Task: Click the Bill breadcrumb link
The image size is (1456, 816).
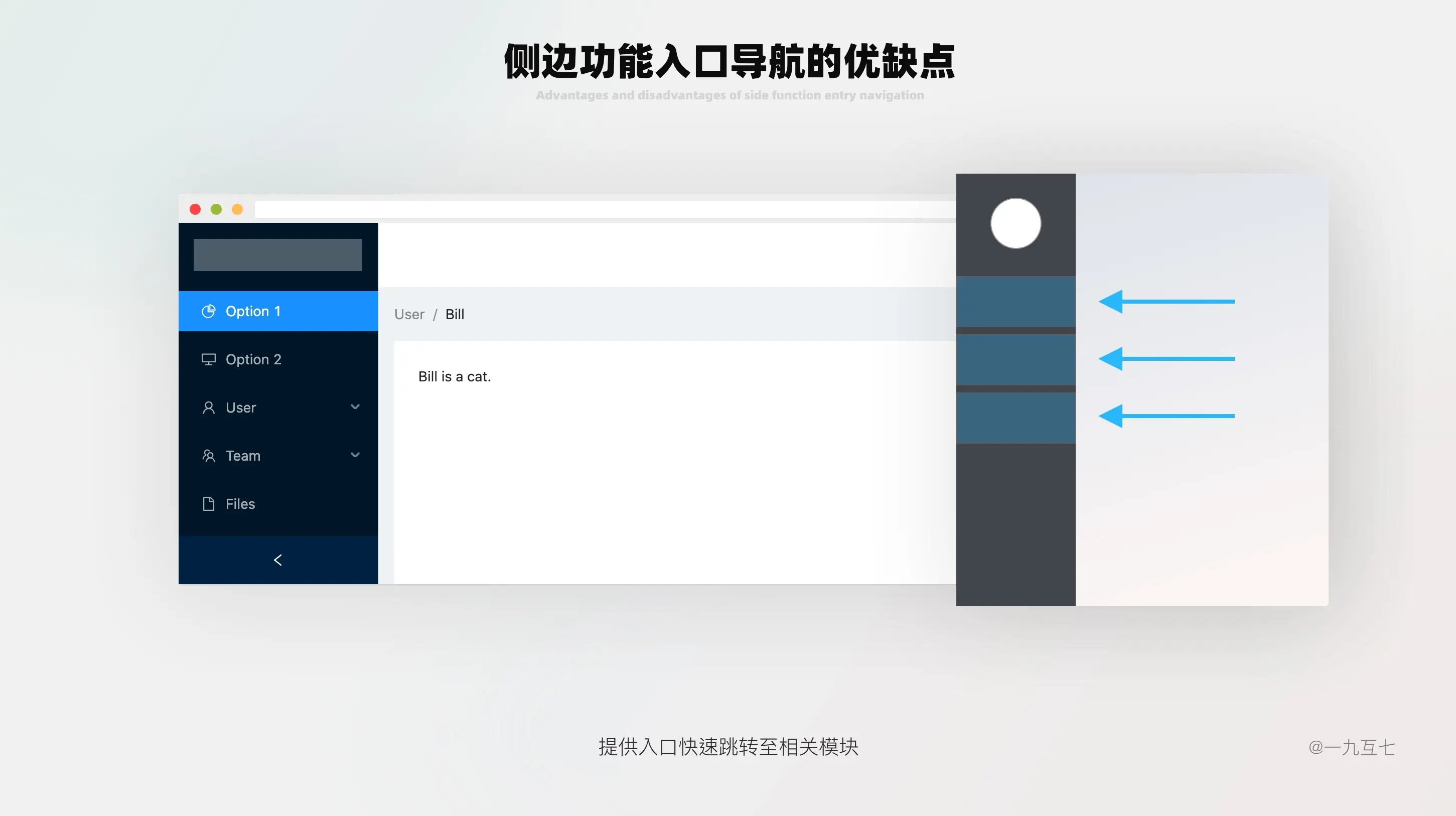Action: tap(454, 313)
